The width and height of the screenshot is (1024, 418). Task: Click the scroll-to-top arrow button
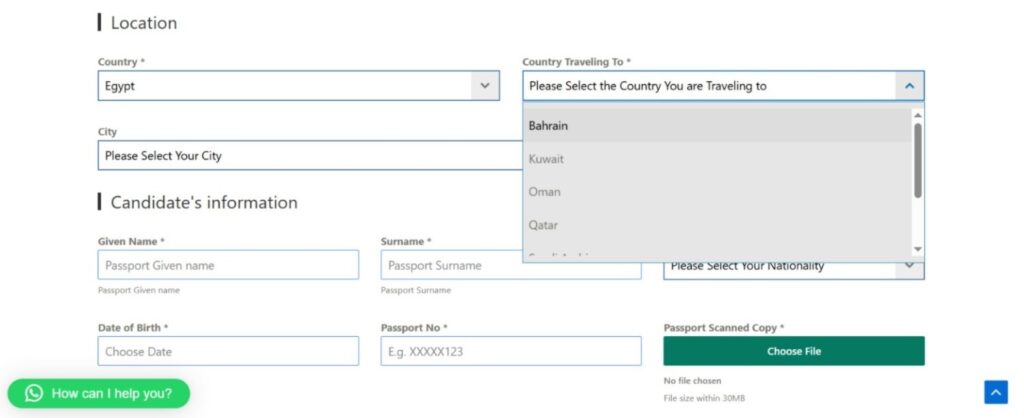[x=995, y=392]
